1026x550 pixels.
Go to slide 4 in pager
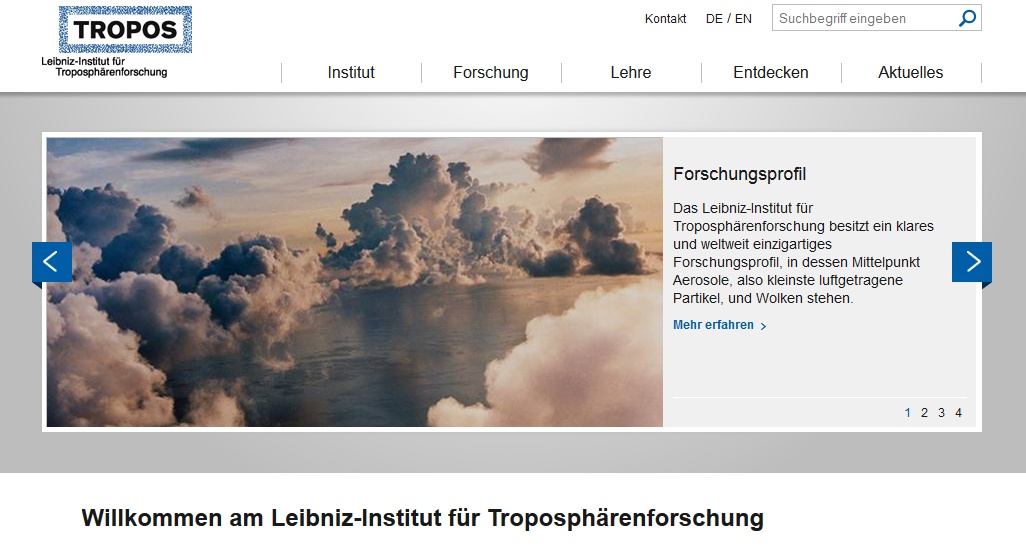[x=959, y=413]
